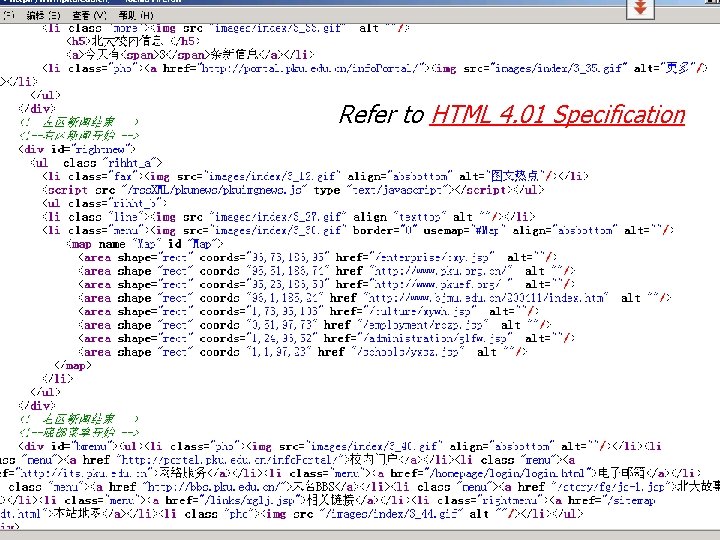Click area line with www.pku.org.cn href
The image size is (720, 540).
326,271
